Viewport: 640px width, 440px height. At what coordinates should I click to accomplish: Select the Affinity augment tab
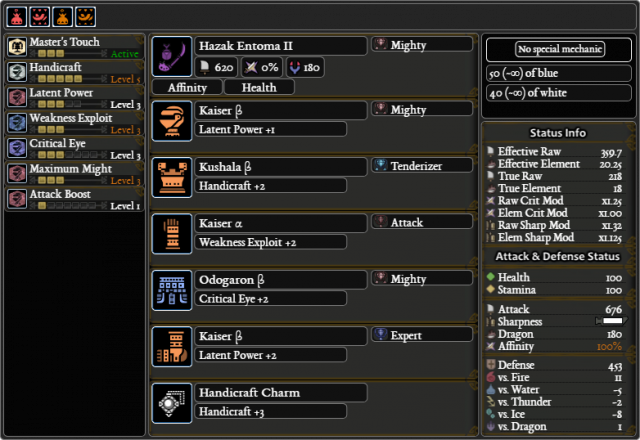tap(187, 87)
